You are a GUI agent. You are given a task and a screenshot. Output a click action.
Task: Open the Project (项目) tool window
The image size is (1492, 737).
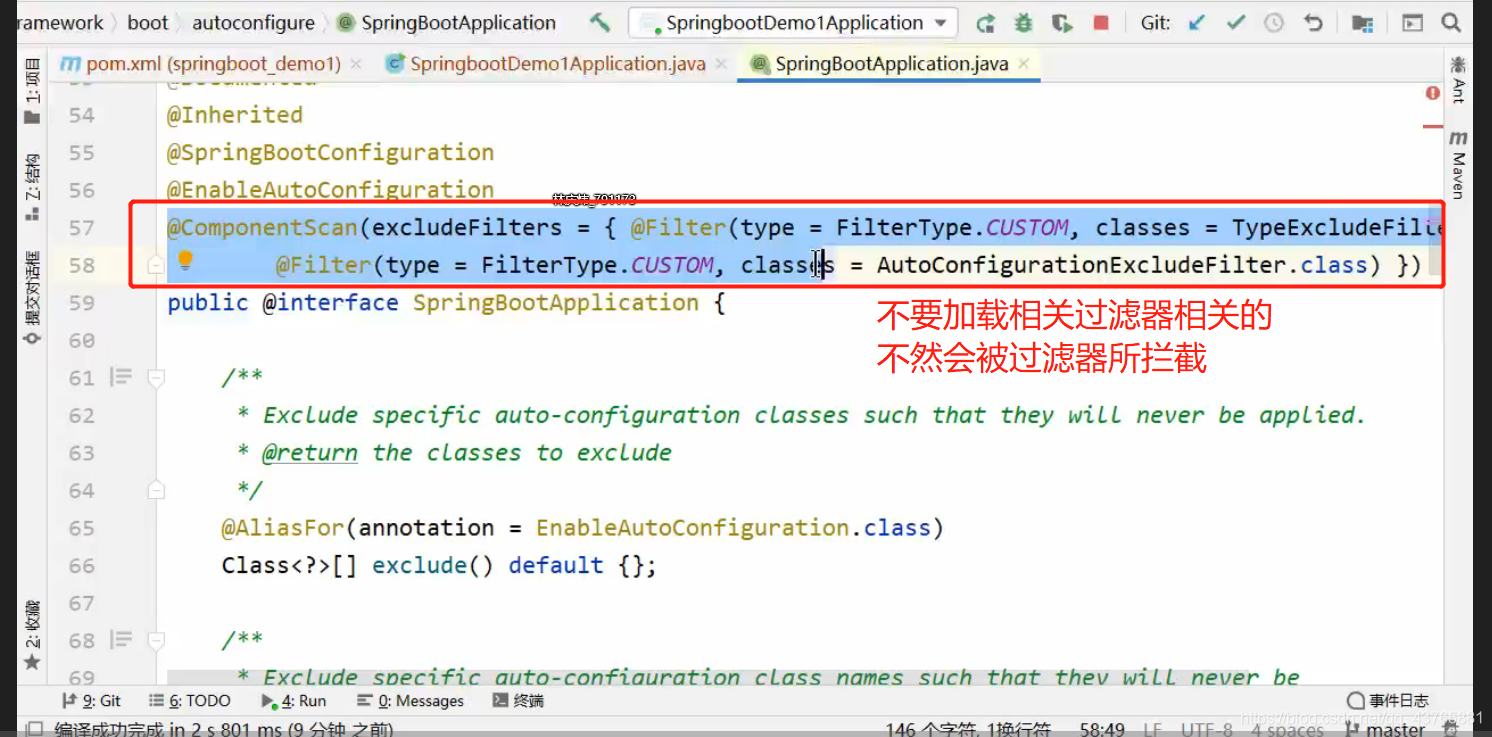tap(32, 91)
